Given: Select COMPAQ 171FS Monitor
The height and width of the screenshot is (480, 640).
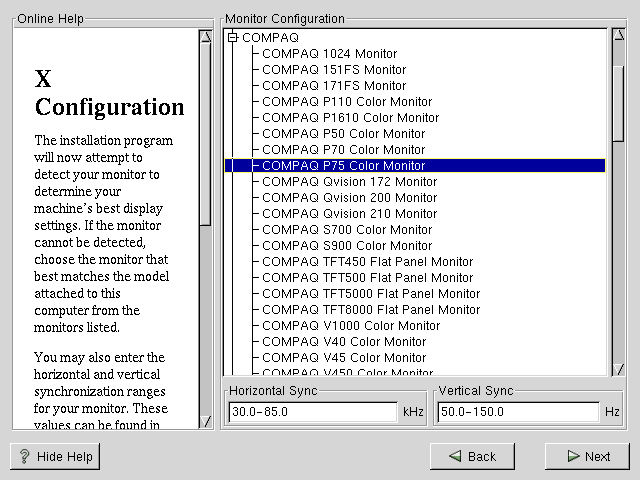Looking at the screenshot, I should (x=334, y=86).
